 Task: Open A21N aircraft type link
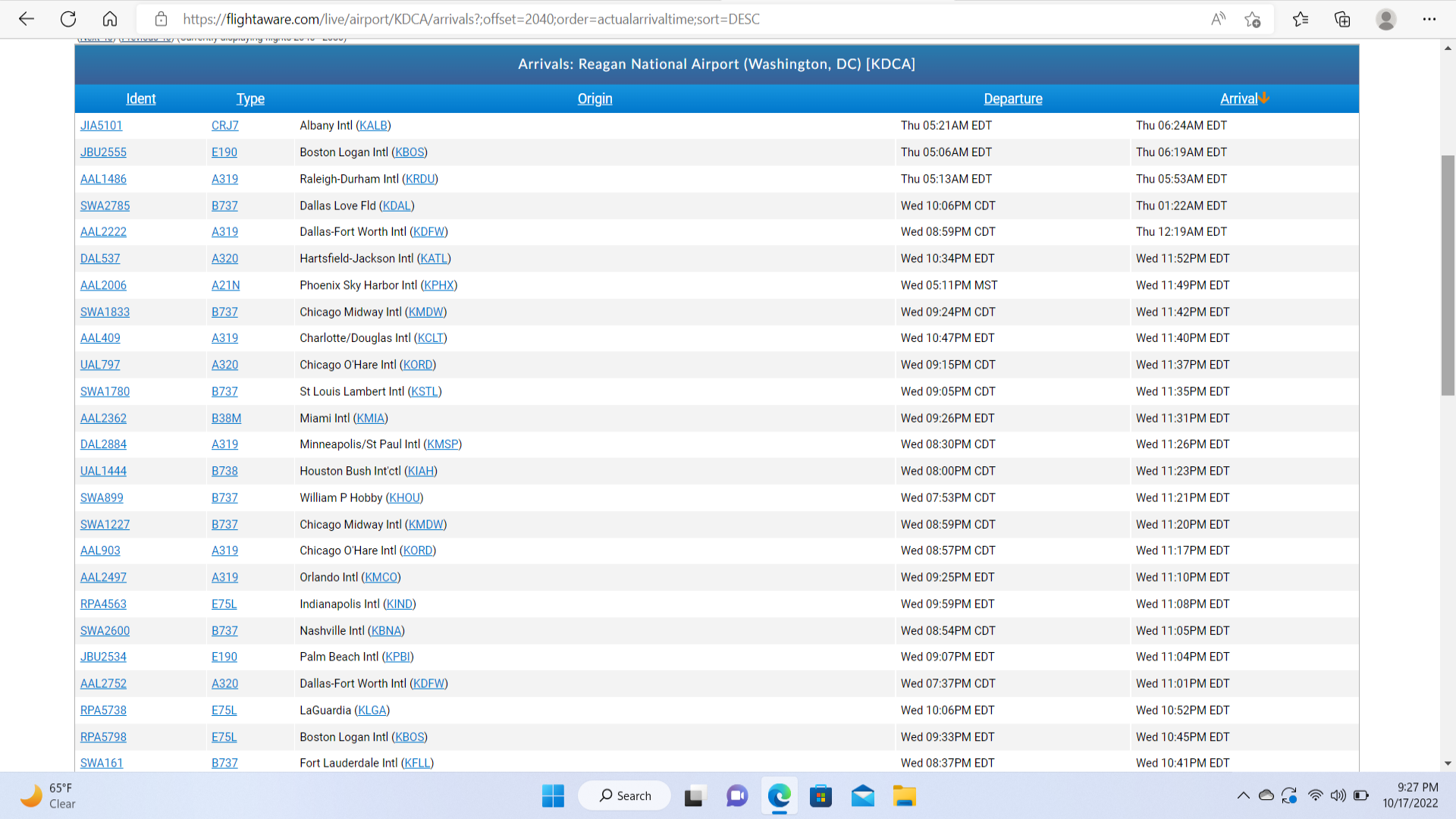(x=225, y=285)
